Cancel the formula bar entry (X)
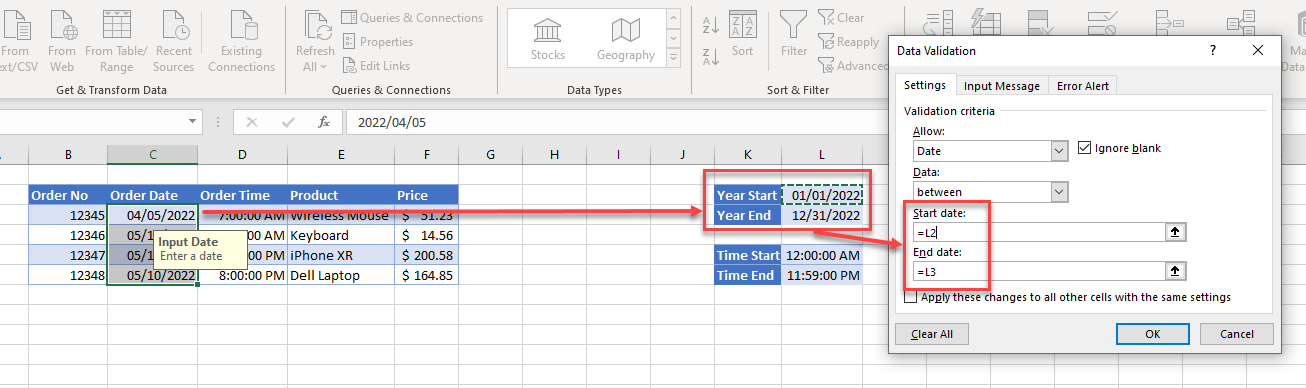This screenshot has height=388, width=1306. pos(252,122)
